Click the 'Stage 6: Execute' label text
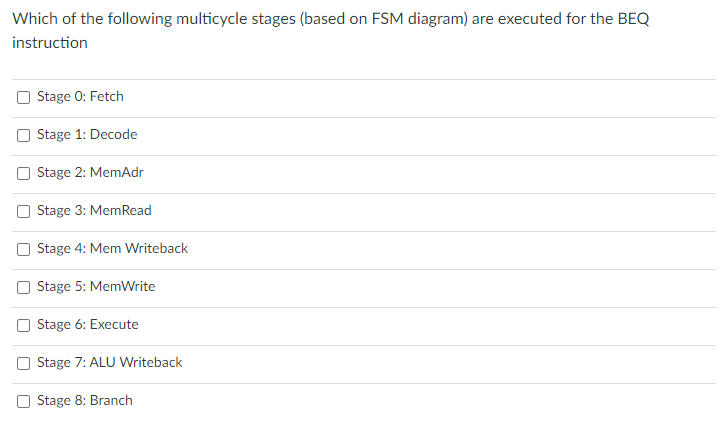The image size is (728, 426). (x=88, y=325)
